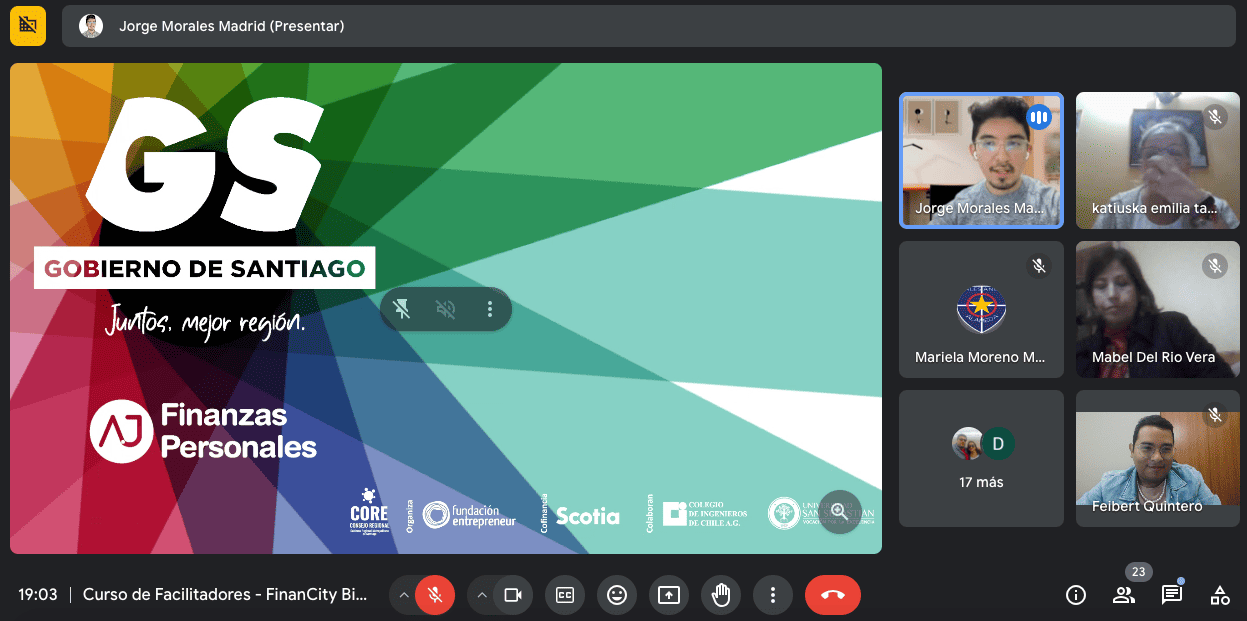Open the Activities panel with the shapes icon
The width and height of the screenshot is (1247, 621).
1220,595
